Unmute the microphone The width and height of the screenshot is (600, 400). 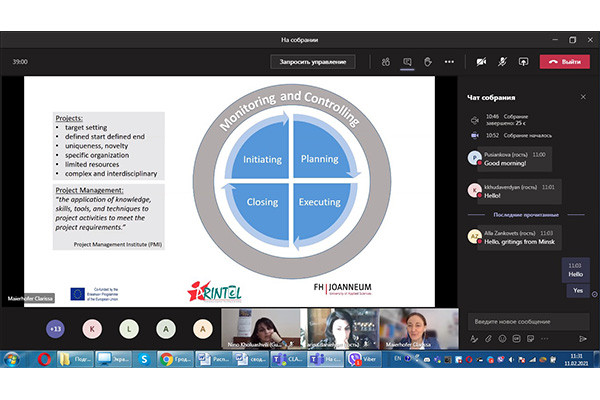click(502, 62)
